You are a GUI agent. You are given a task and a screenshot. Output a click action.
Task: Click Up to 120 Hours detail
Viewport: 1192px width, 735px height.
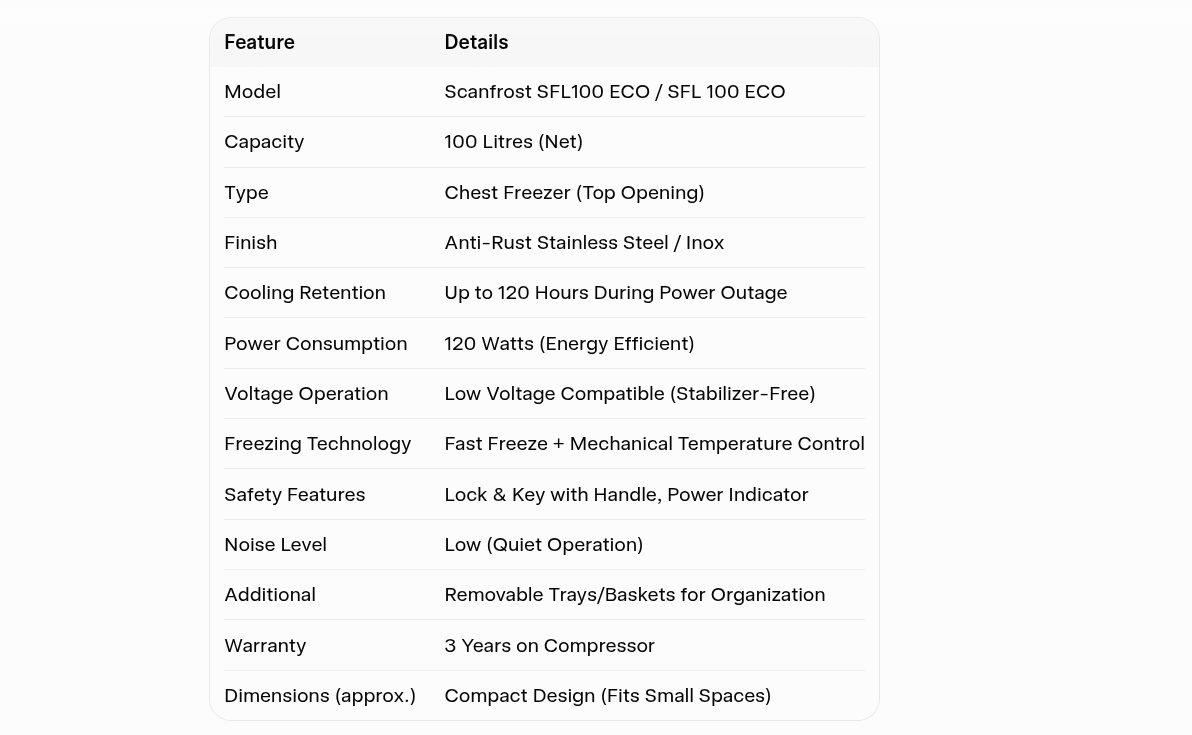[x=616, y=293]
